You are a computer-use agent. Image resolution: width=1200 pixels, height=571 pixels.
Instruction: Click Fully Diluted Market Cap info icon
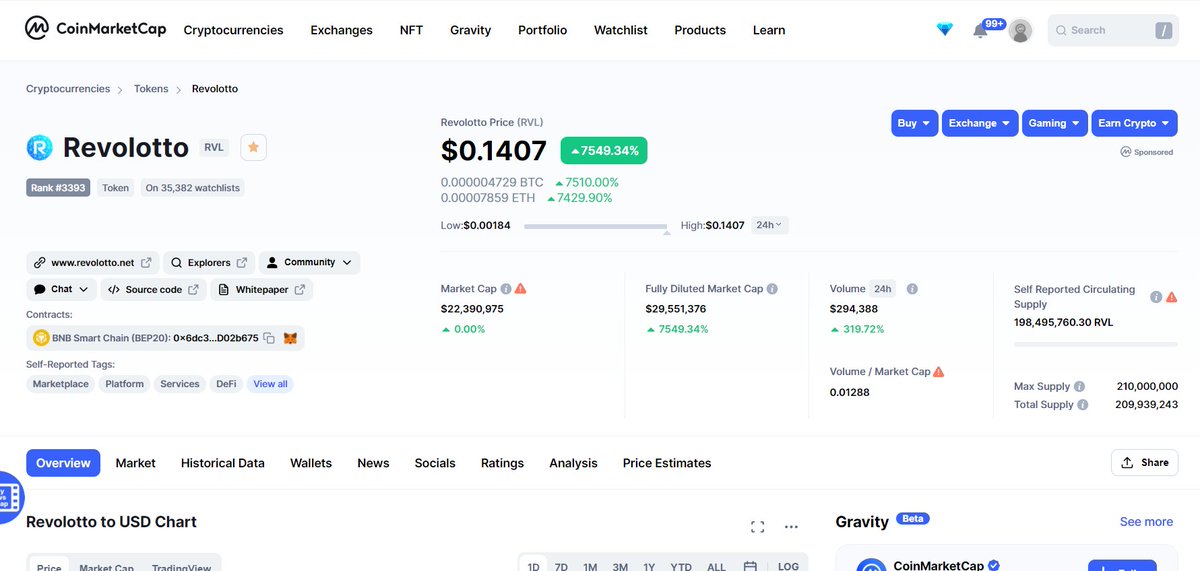pos(772,289)
